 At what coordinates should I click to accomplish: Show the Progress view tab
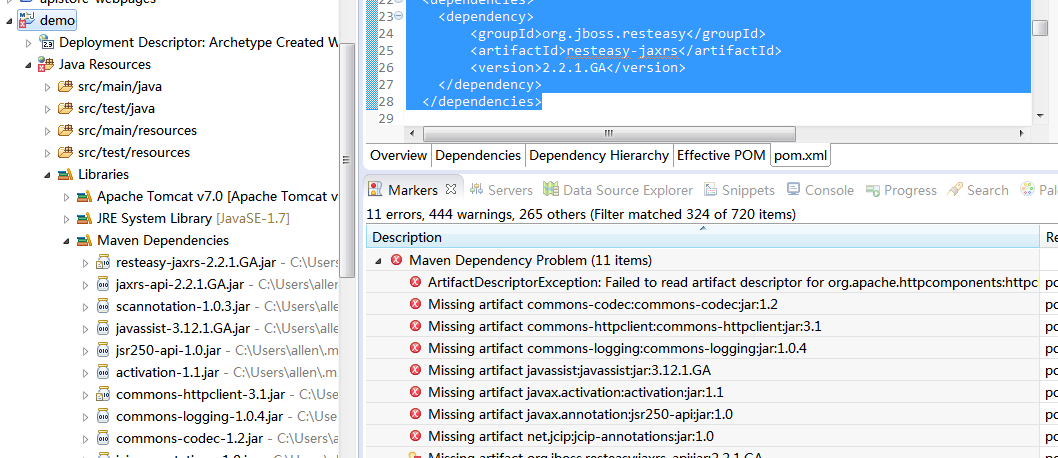(901, 190)
